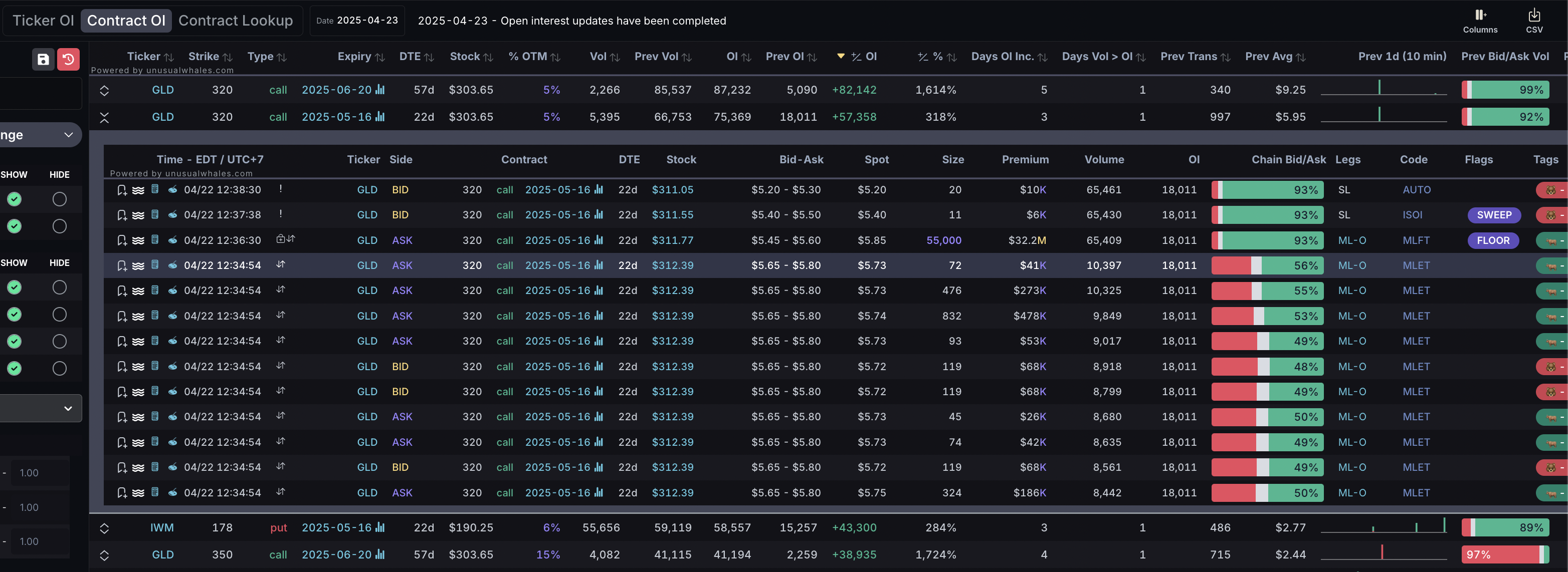Screen dimensions: 1568x572
Task: Toggle the Change in OI descending sort arrow
Action: [841, 56]
